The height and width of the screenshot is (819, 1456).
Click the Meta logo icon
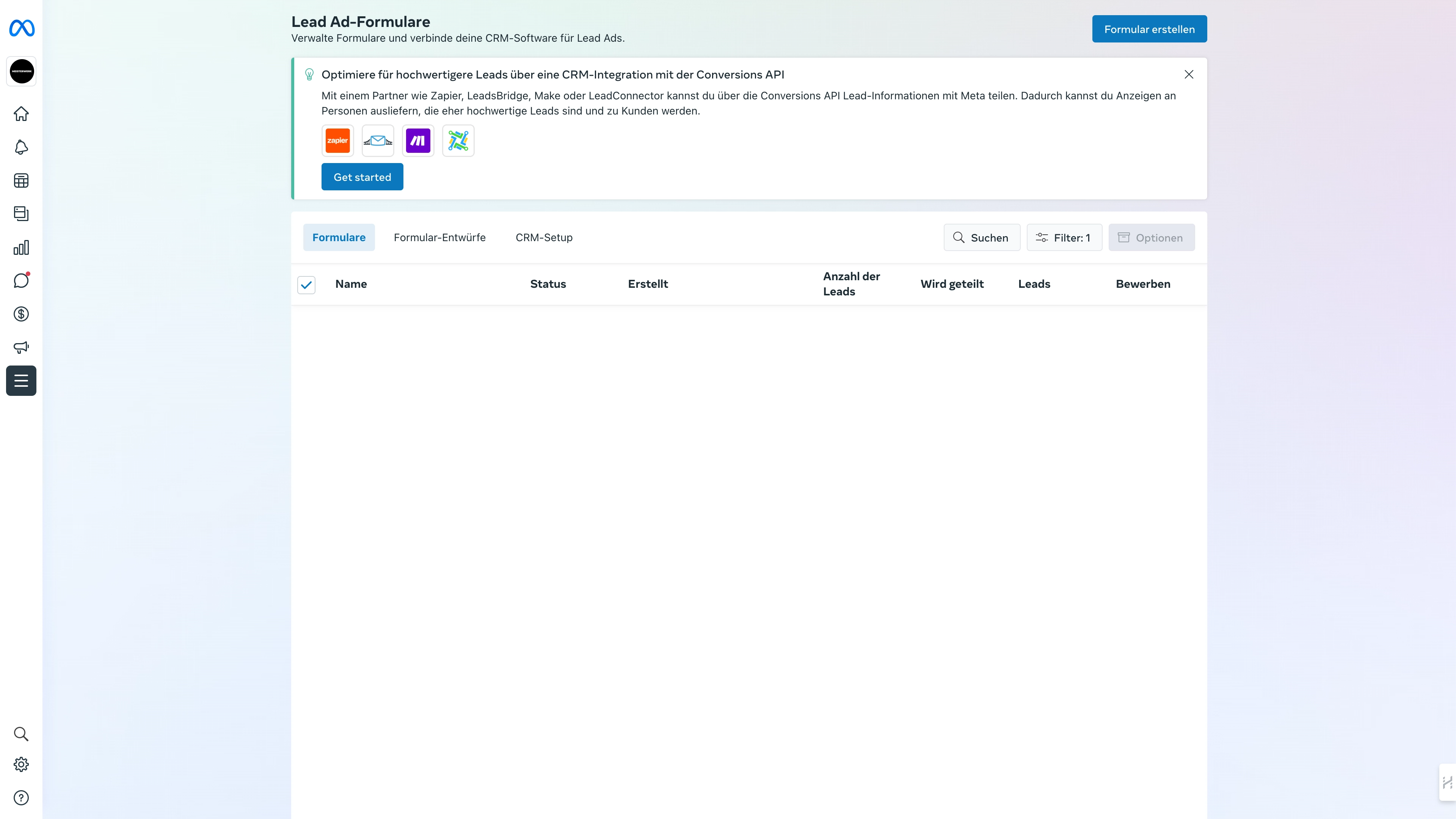(x=22, y=28)
